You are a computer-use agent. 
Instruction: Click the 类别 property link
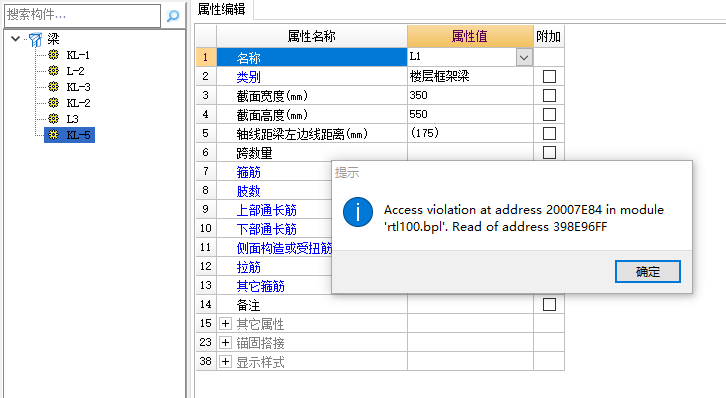[249, 77]
